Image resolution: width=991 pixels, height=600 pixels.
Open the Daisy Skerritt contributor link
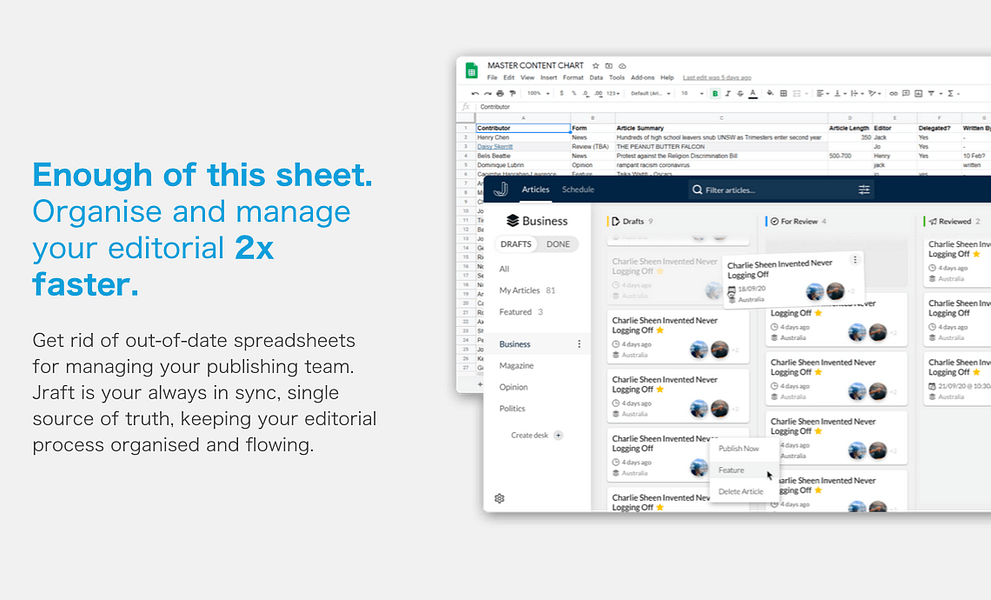pyautogui.click(x=495, y=147)
